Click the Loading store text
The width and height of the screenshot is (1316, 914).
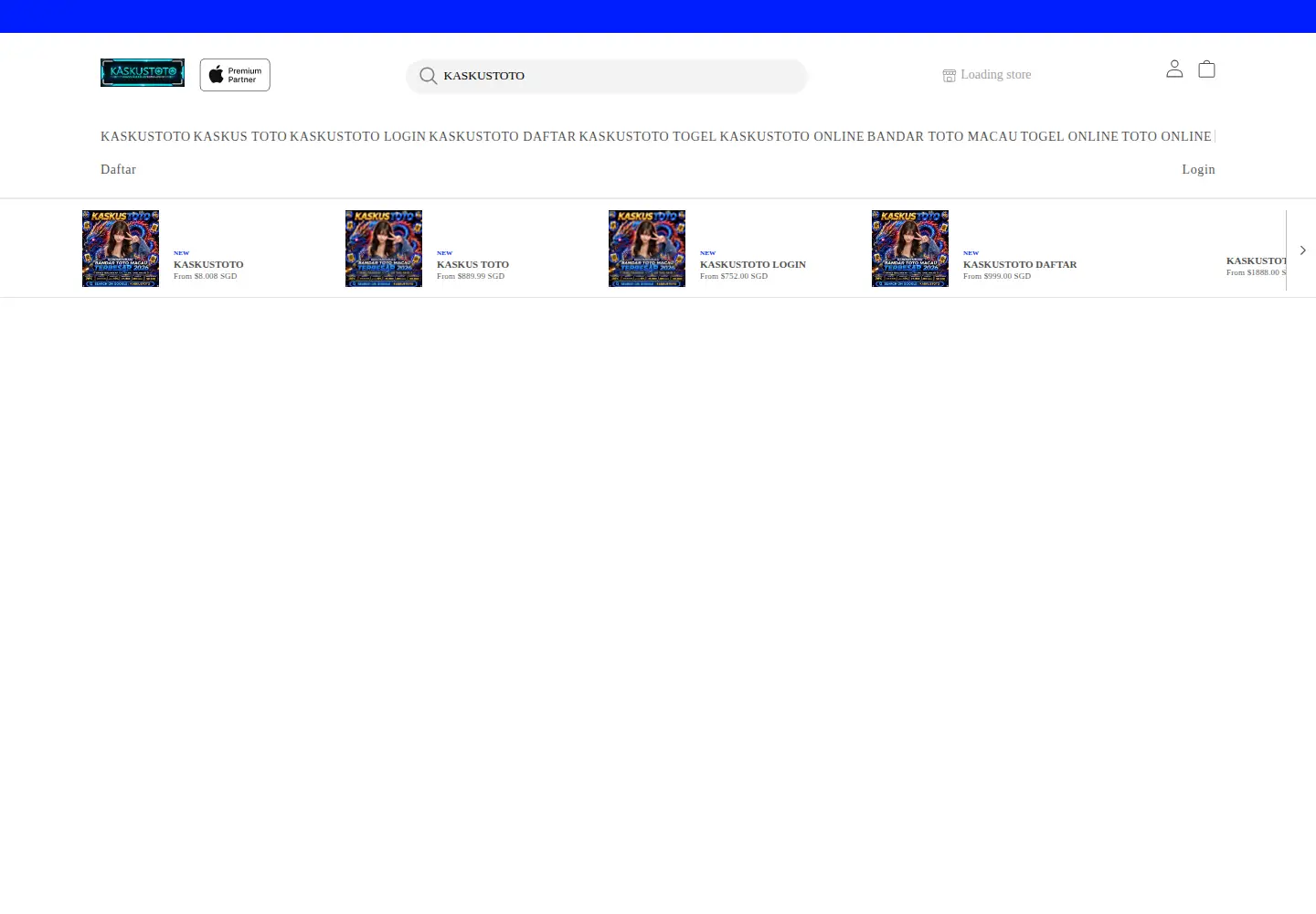(x=996, y=75)
